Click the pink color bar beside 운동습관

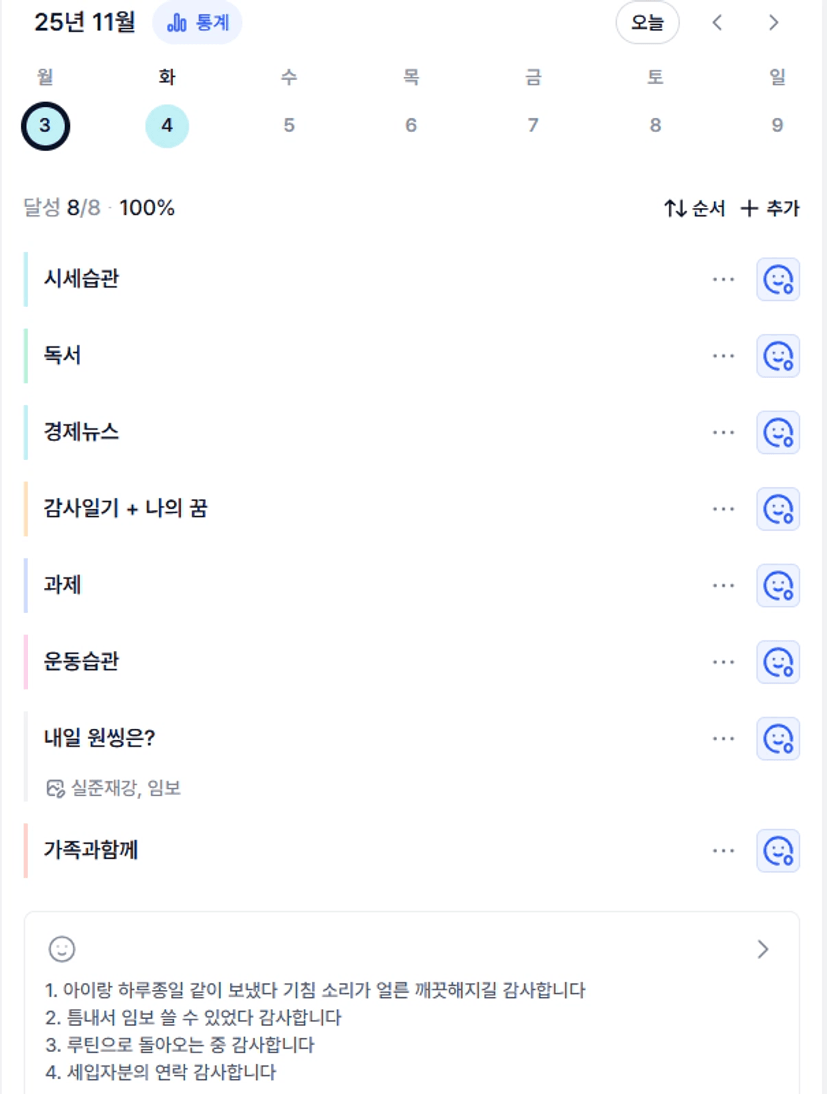[26, 662]
